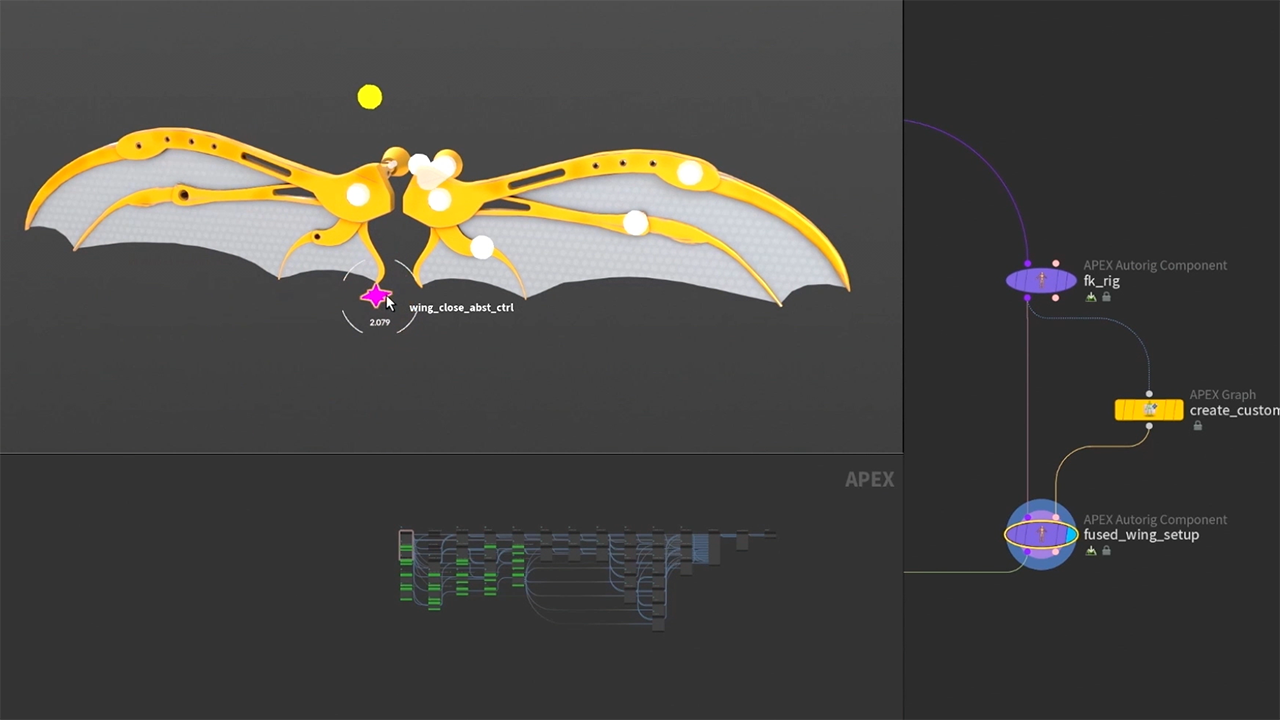Click the green badge icon under fk_rig

1091,297
